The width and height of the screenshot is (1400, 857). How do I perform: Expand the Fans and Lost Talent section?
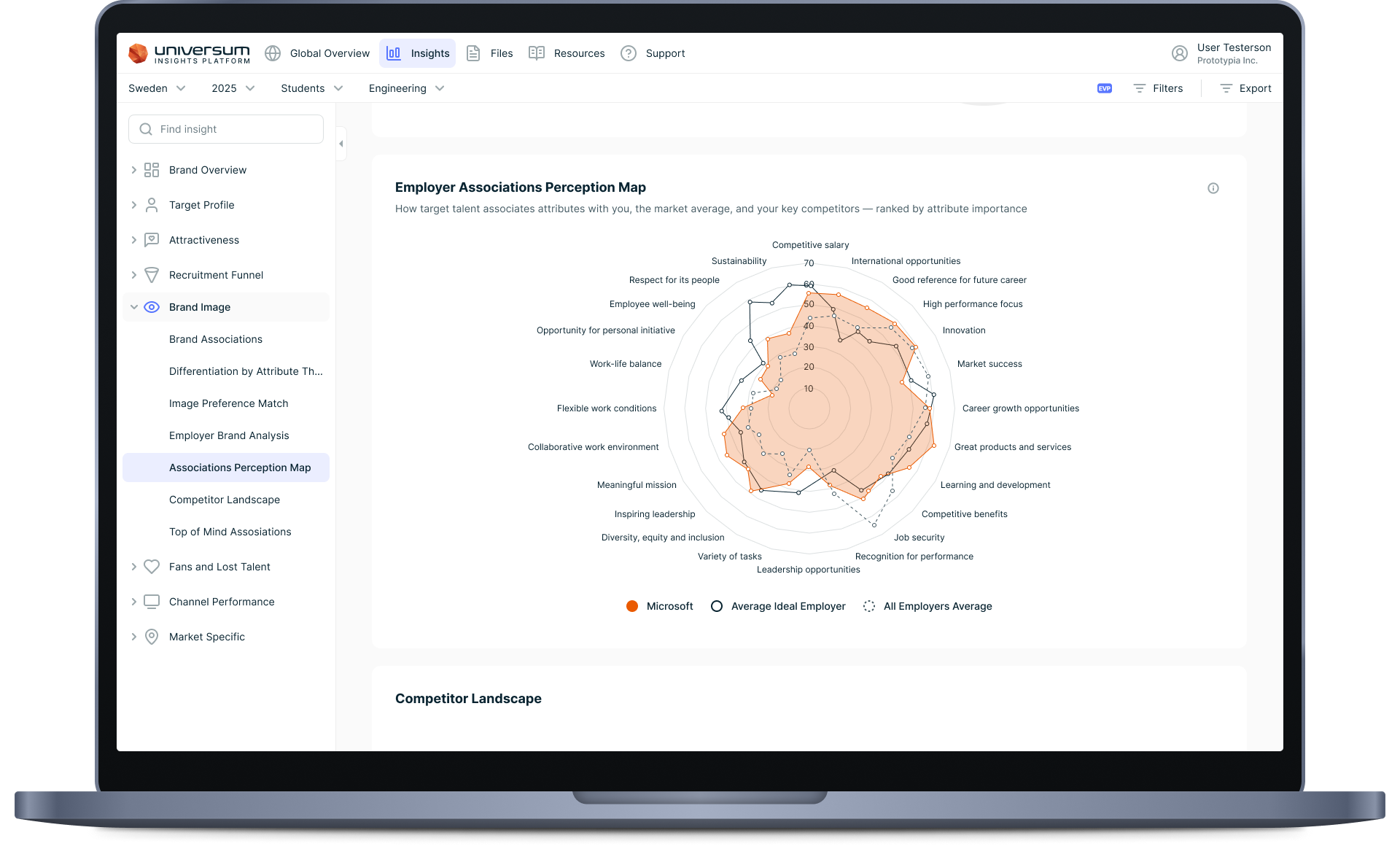coord(133,567)
